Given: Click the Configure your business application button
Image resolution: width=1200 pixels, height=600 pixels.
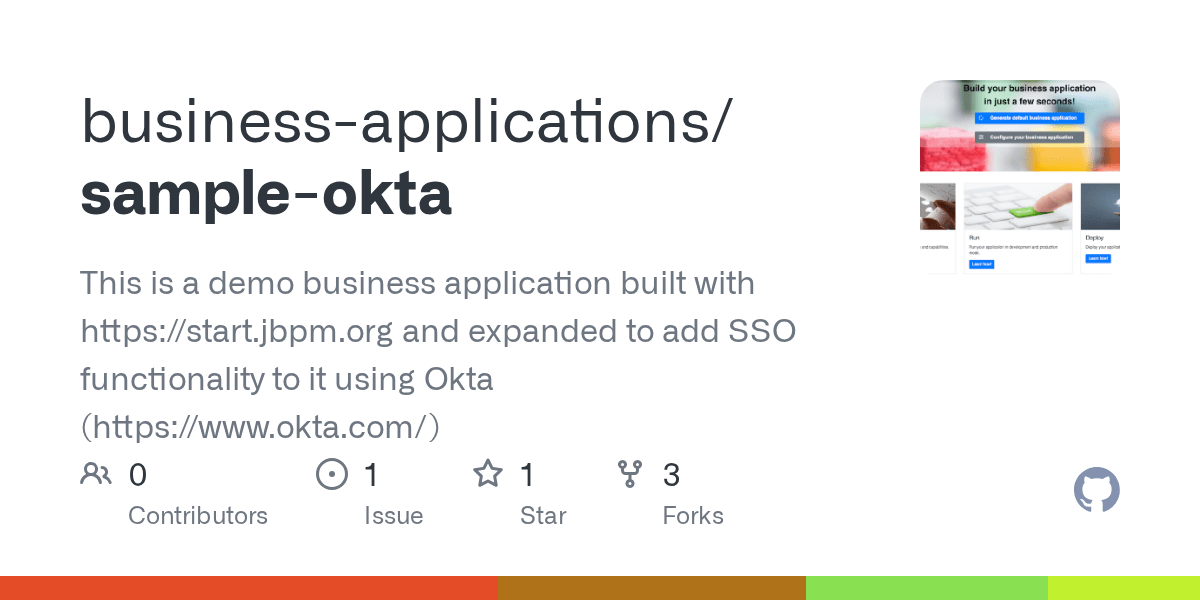Looking at the screenshot, I should [x=1029, y=136].
